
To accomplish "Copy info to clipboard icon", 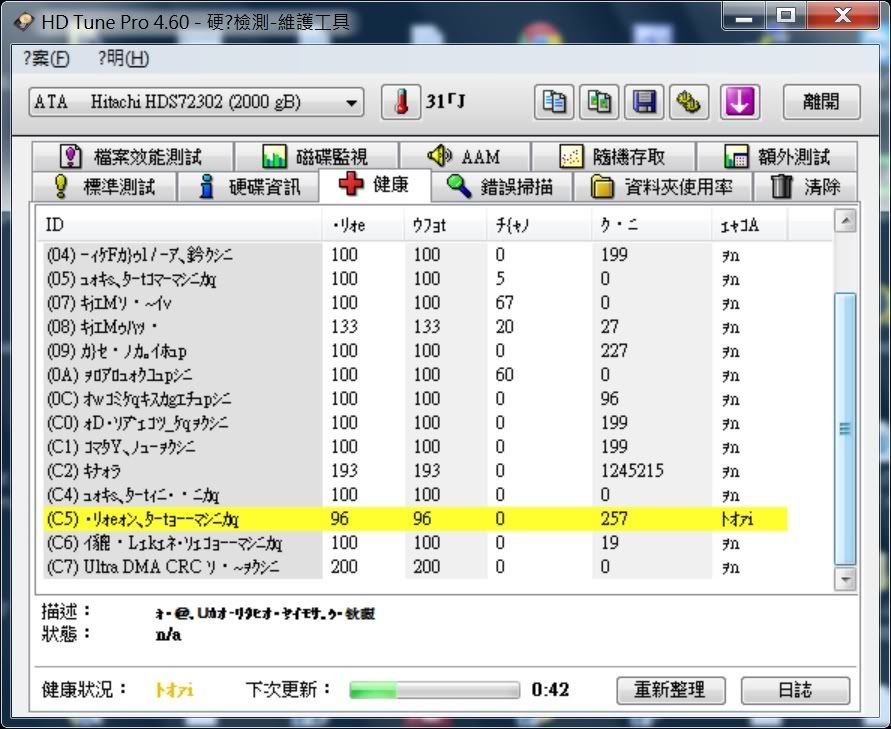I will 554,102.
